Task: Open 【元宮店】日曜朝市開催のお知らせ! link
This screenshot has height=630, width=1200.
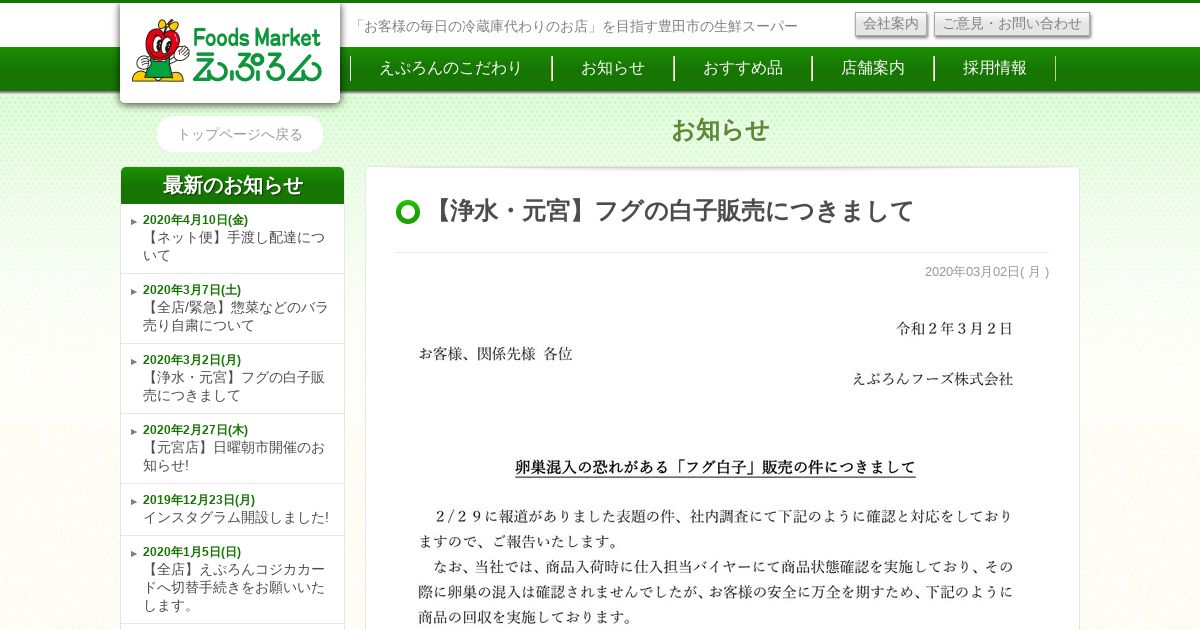Action: (x=234, y=457)
